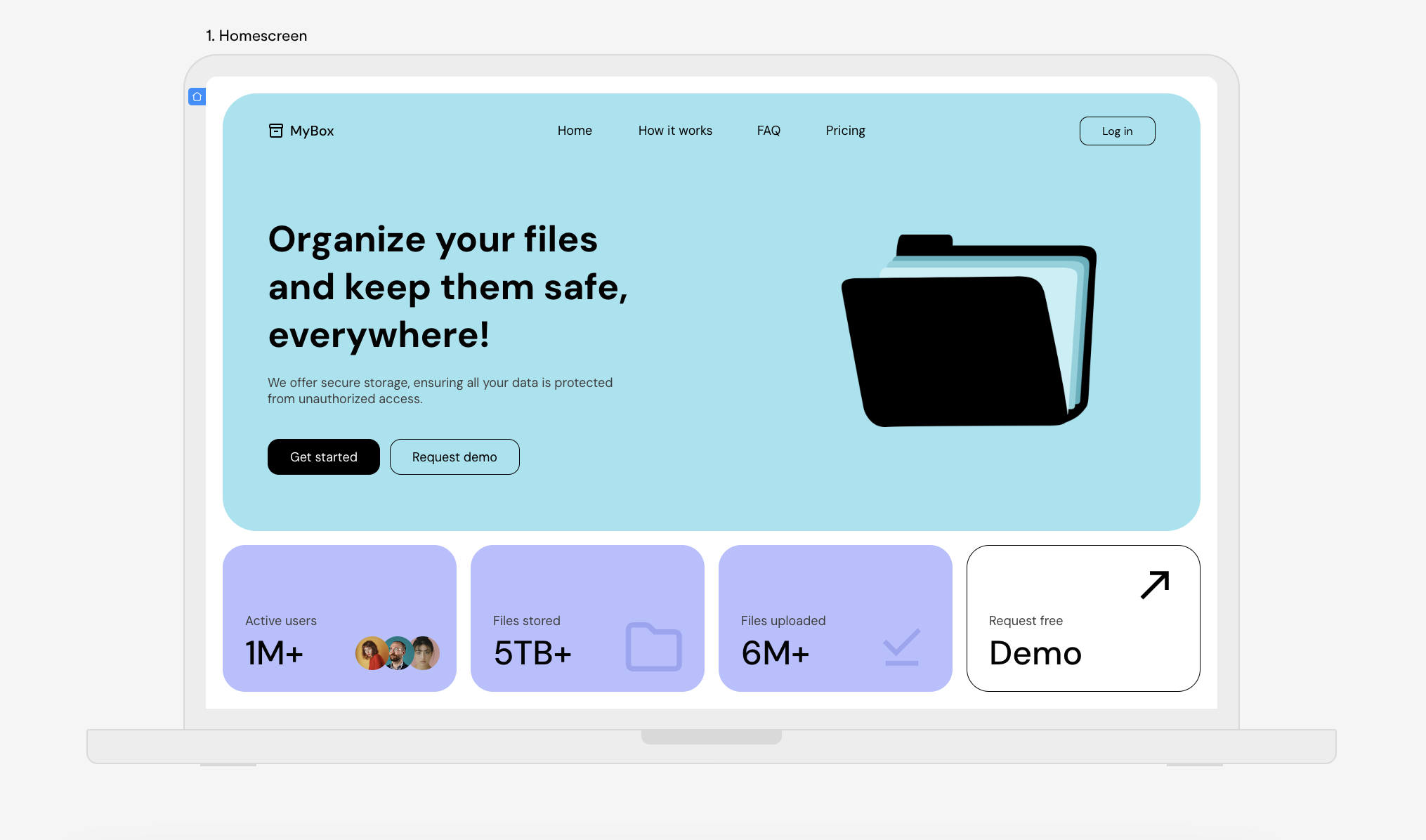This screenshot has width=1426, height=840.
Task: Click the MyBox box logo icon
Action: [x=275, y=131]
